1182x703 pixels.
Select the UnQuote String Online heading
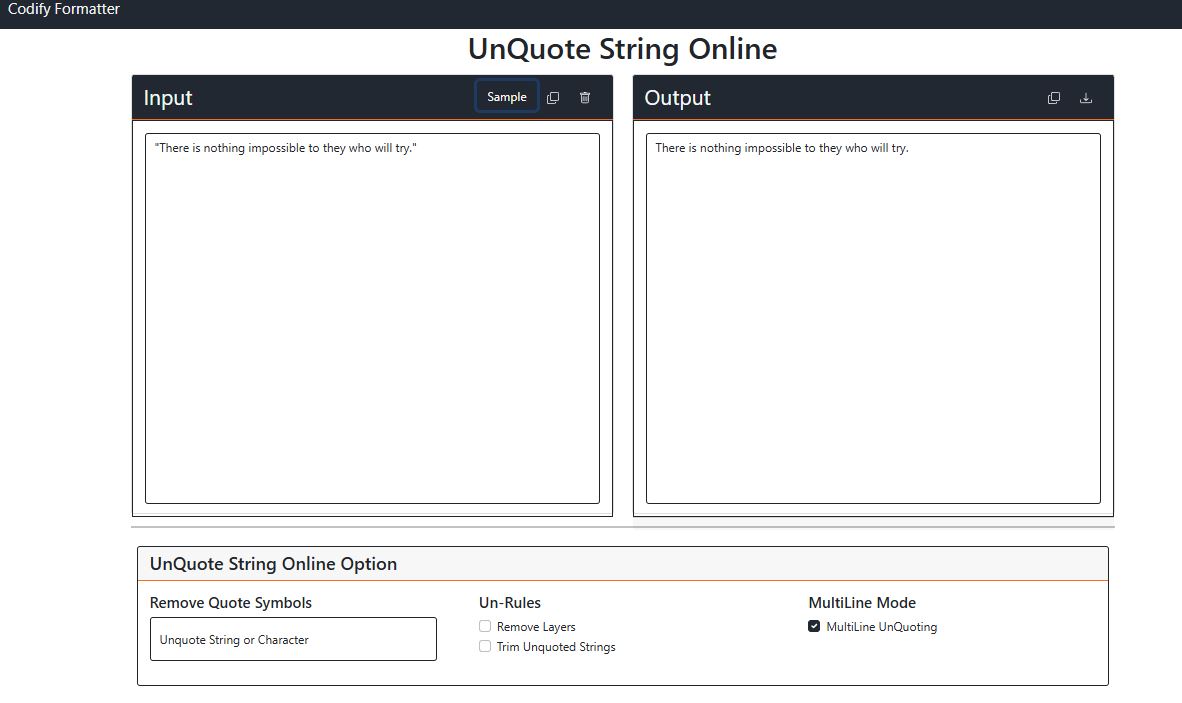pyautogui.click(x=622, y=49)
